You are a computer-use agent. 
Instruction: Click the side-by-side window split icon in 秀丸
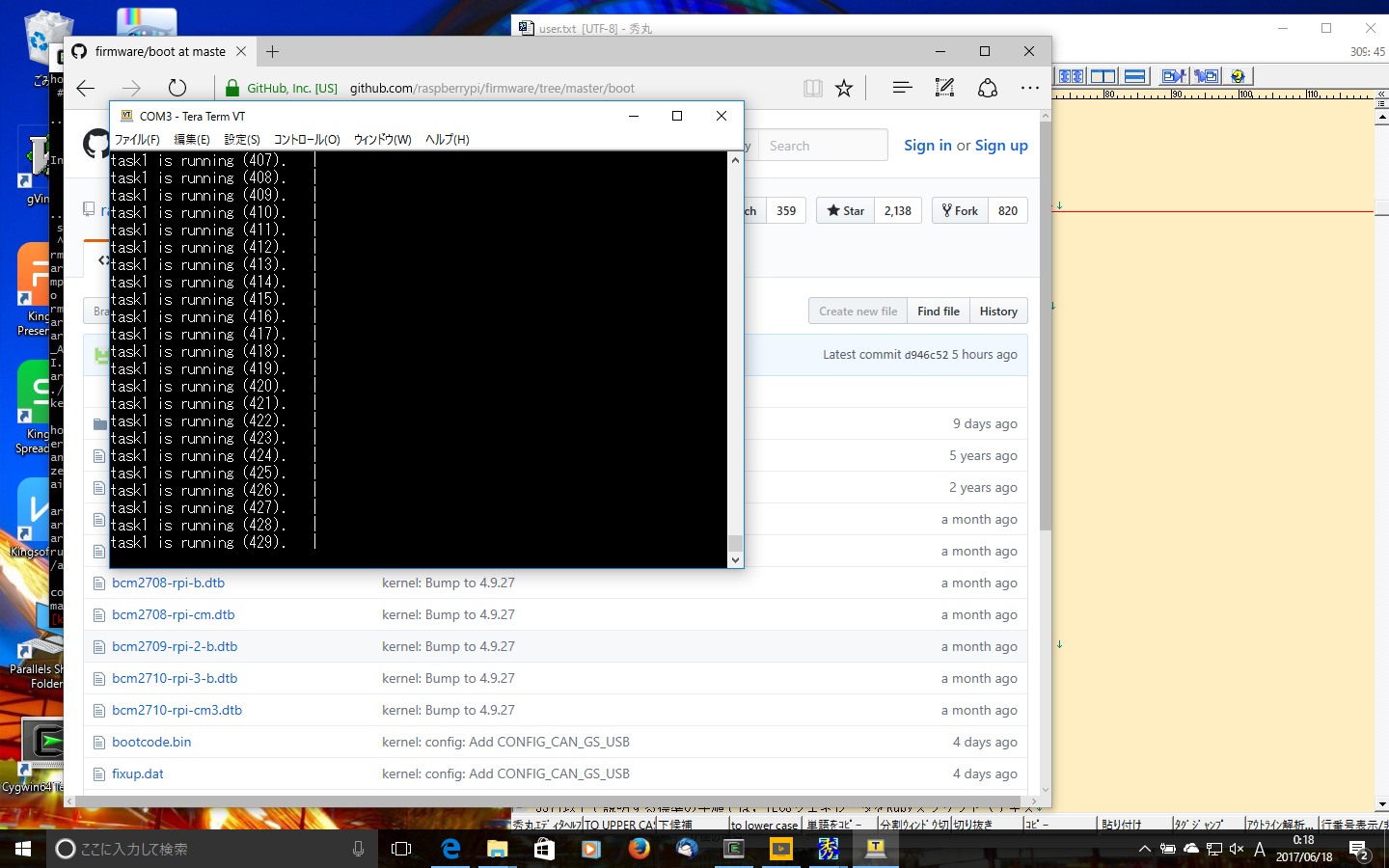click(1103, 76)
